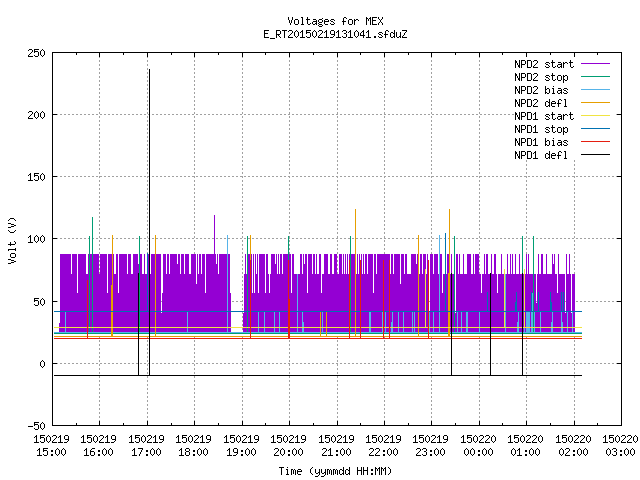The height and width of the screenshot is (480, 640).
Task: Click the dark blue NPD1 stop legend line
Action: pyautogui.click(x=595, y=129)
